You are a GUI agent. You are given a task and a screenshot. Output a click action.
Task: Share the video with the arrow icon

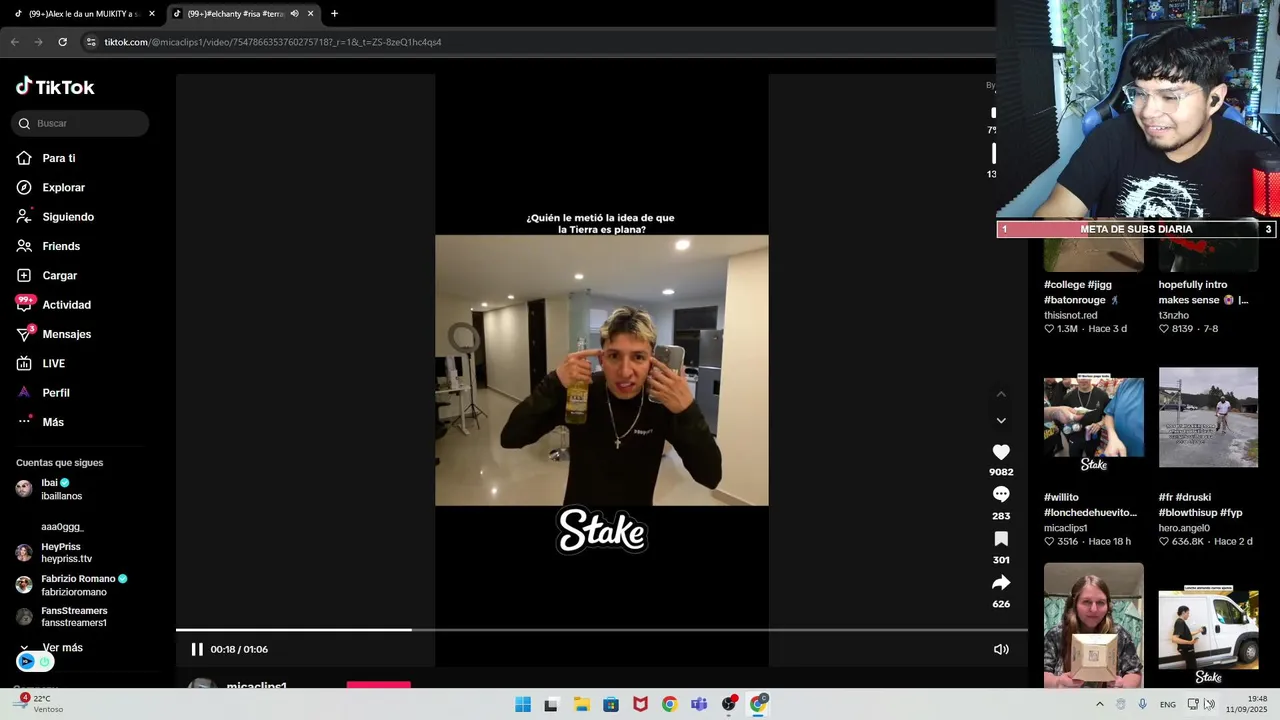coord(1001,583)
